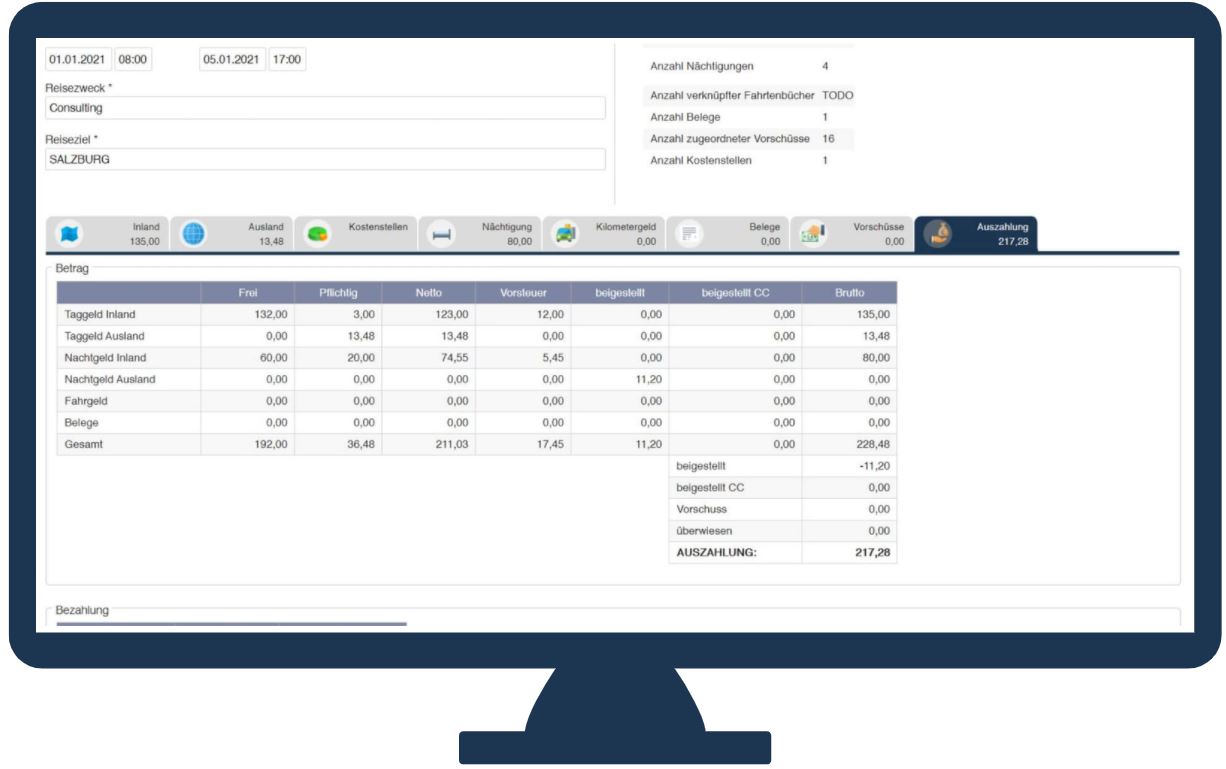
Task: Click the money icon on Vorschüsse tab
Action: click(x=811, y=234)
